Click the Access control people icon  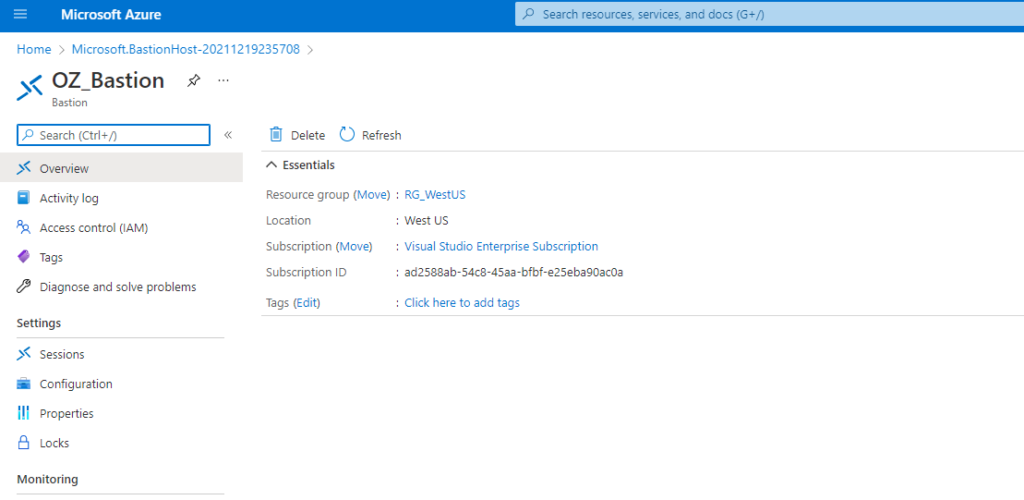click(24, 228)
